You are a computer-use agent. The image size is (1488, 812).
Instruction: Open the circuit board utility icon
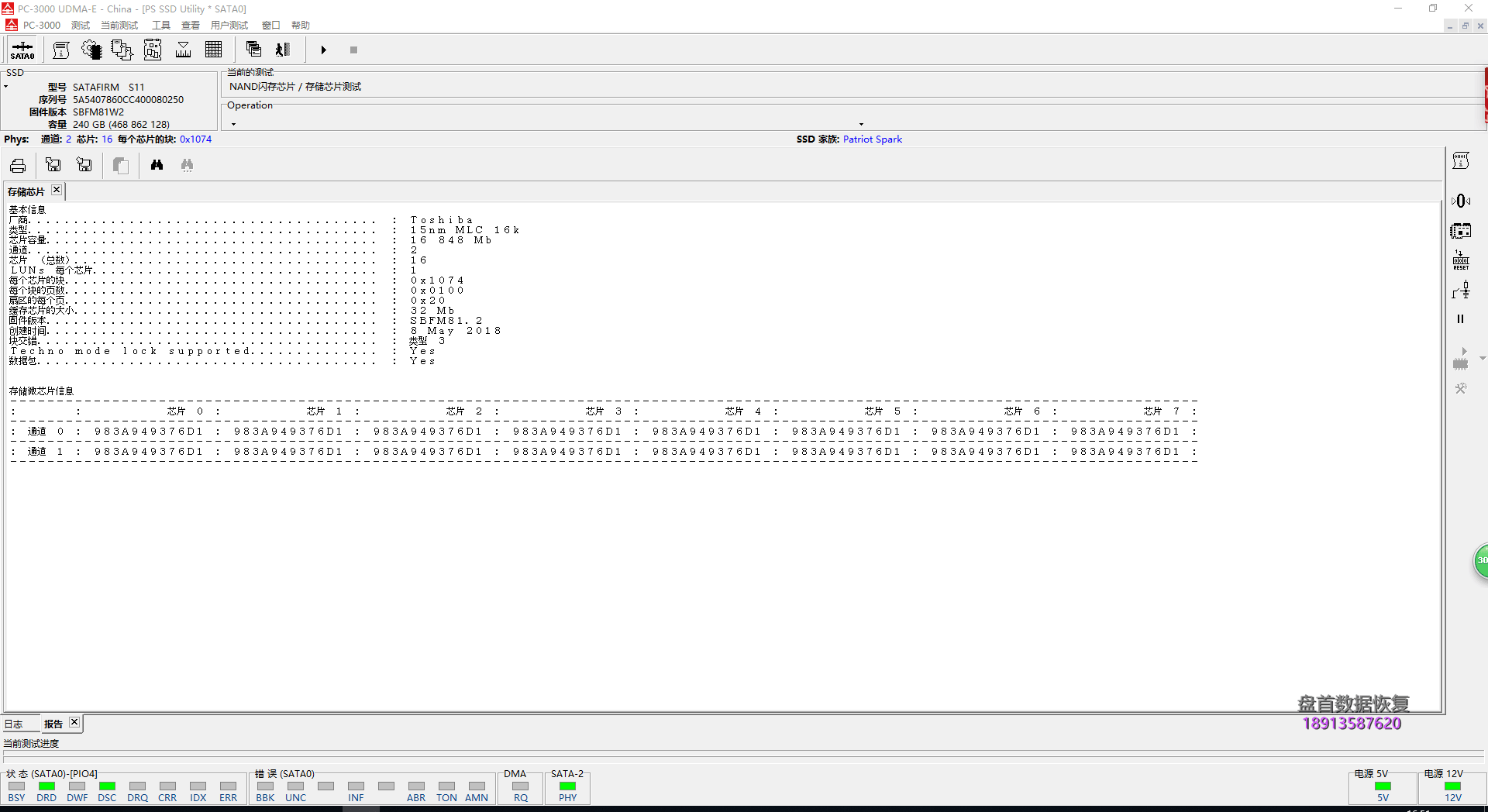153,50
